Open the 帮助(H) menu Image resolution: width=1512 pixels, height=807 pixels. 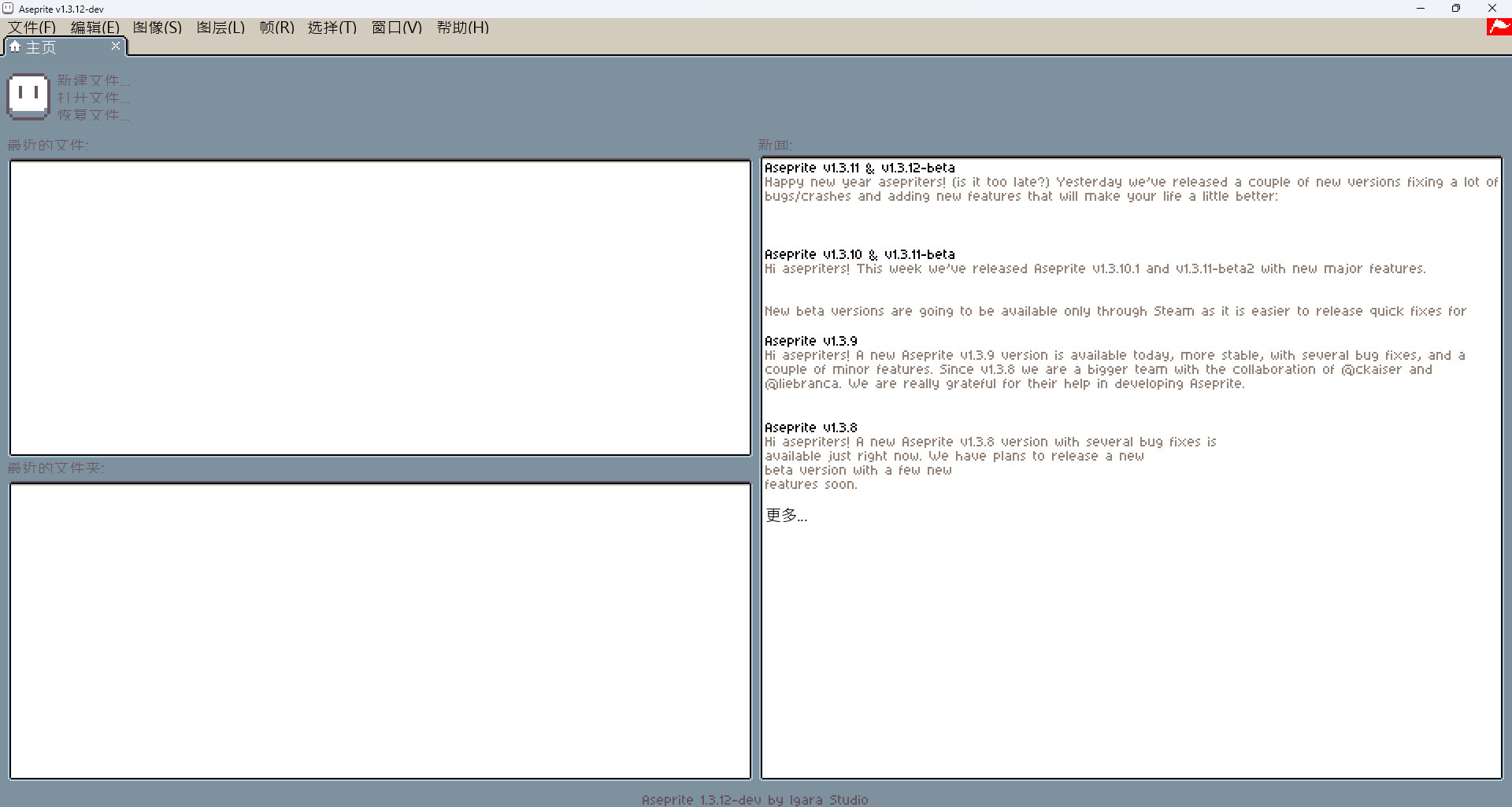coord(462,28)
